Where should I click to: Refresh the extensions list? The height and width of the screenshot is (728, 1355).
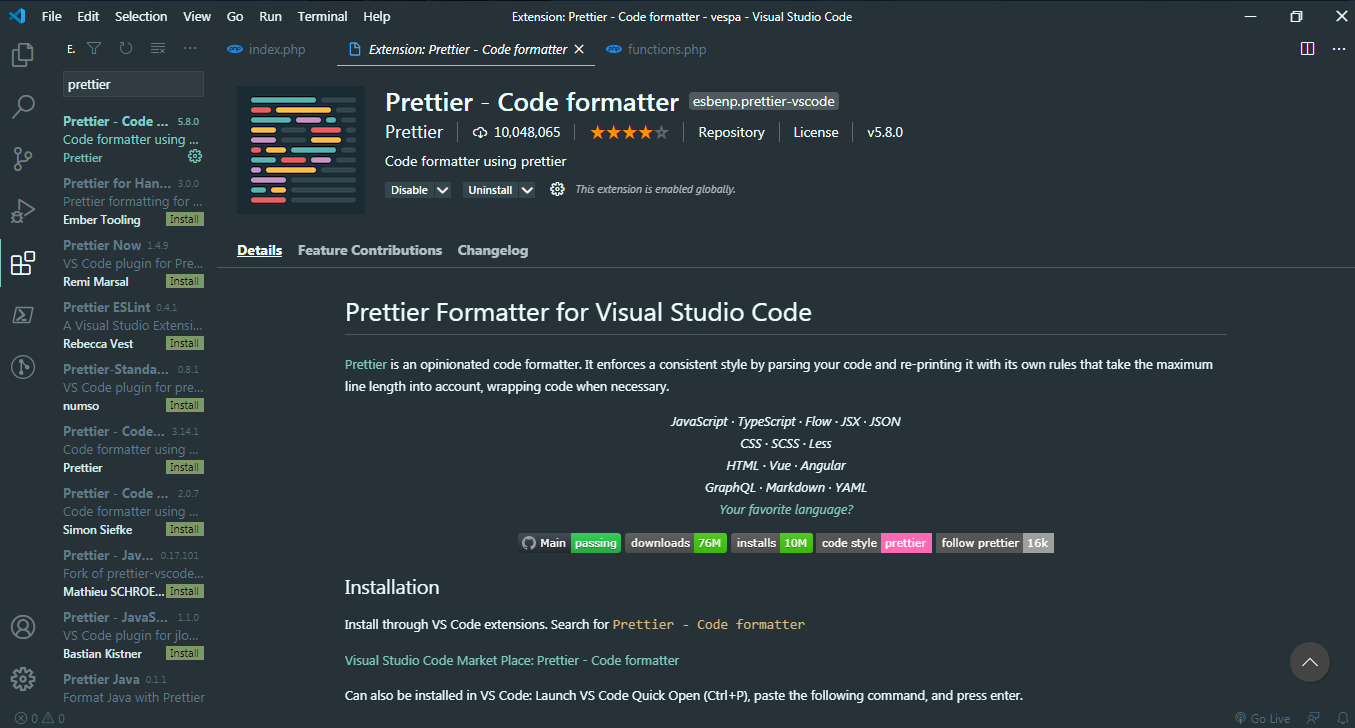[125, 48]
